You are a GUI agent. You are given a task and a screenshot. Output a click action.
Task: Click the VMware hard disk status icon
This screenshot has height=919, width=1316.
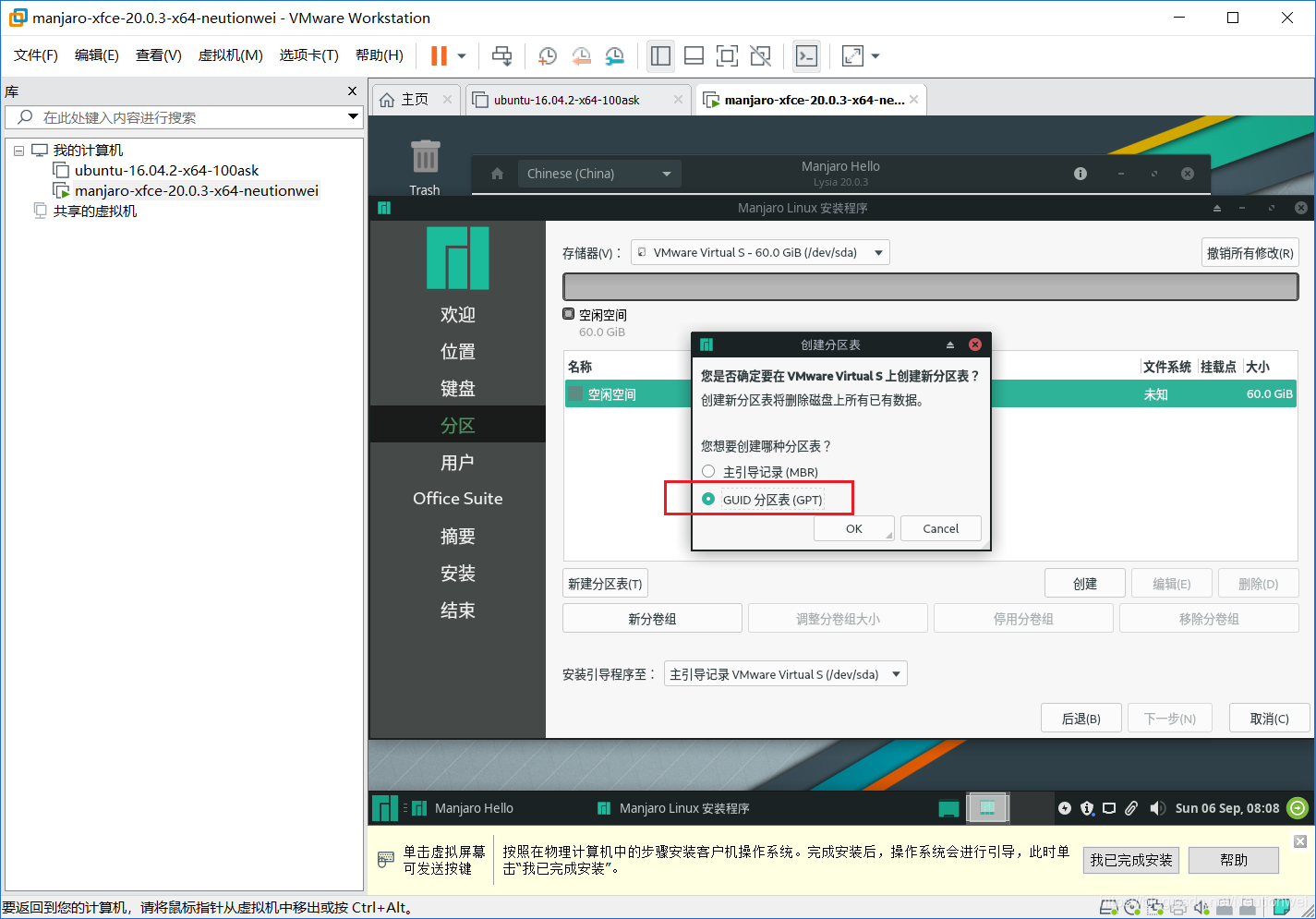pos(1109,907)
